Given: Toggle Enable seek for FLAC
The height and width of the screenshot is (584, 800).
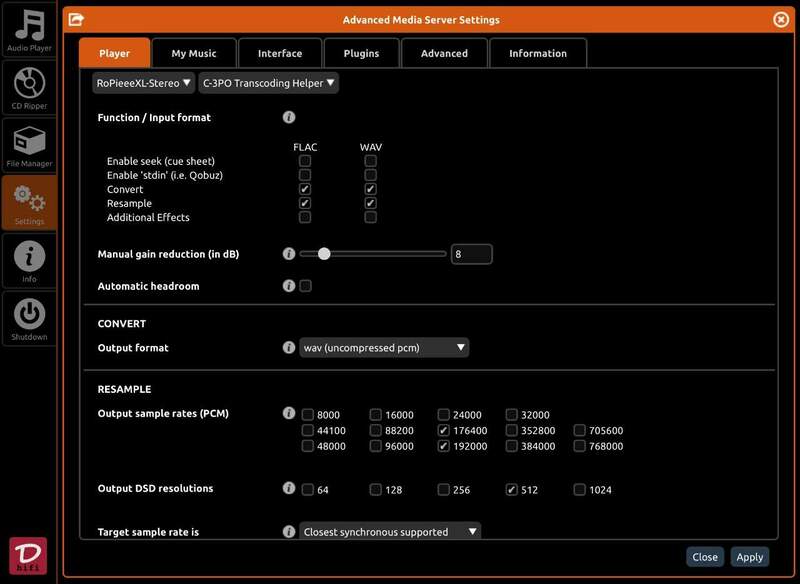Looking at the screenshot, I should [x=305, y=161].
